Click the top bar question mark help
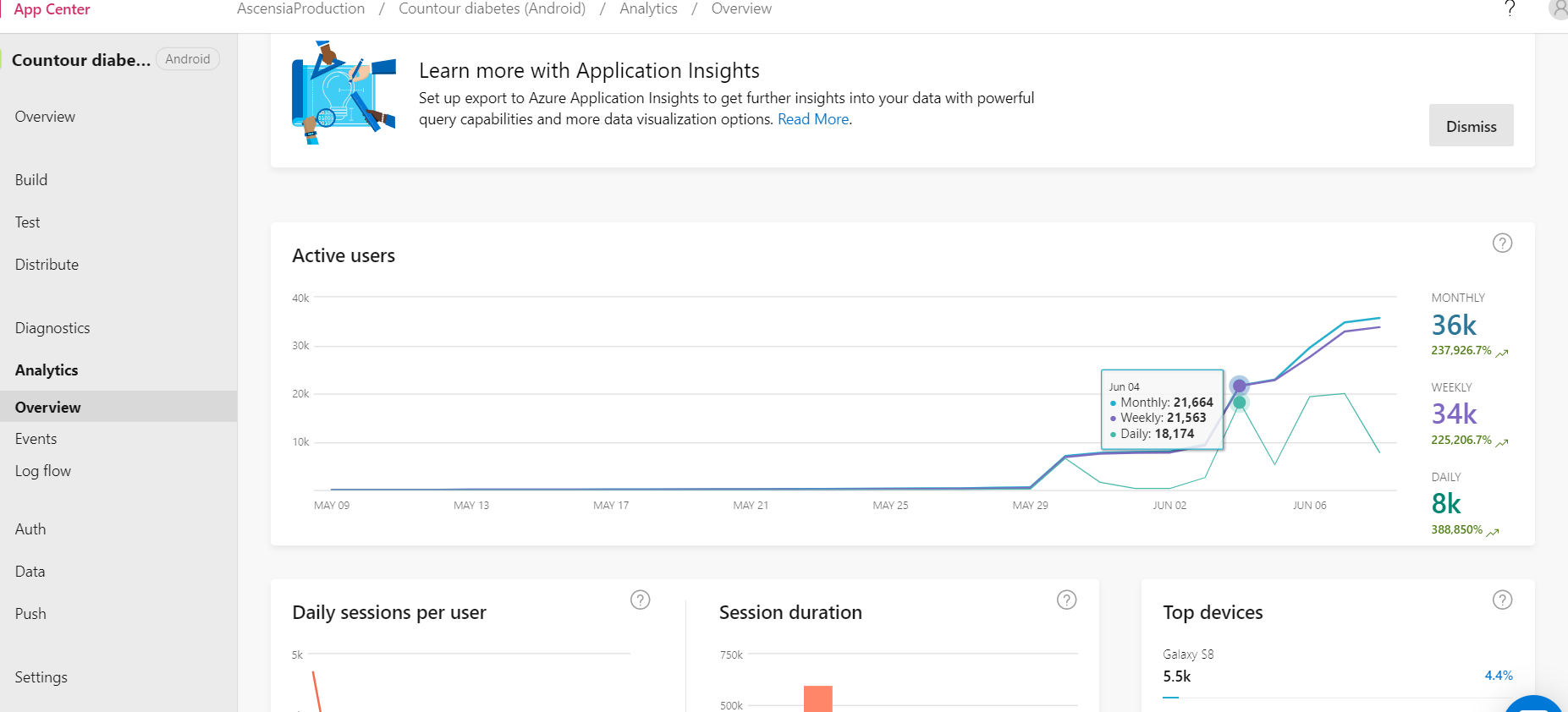 1510,8
